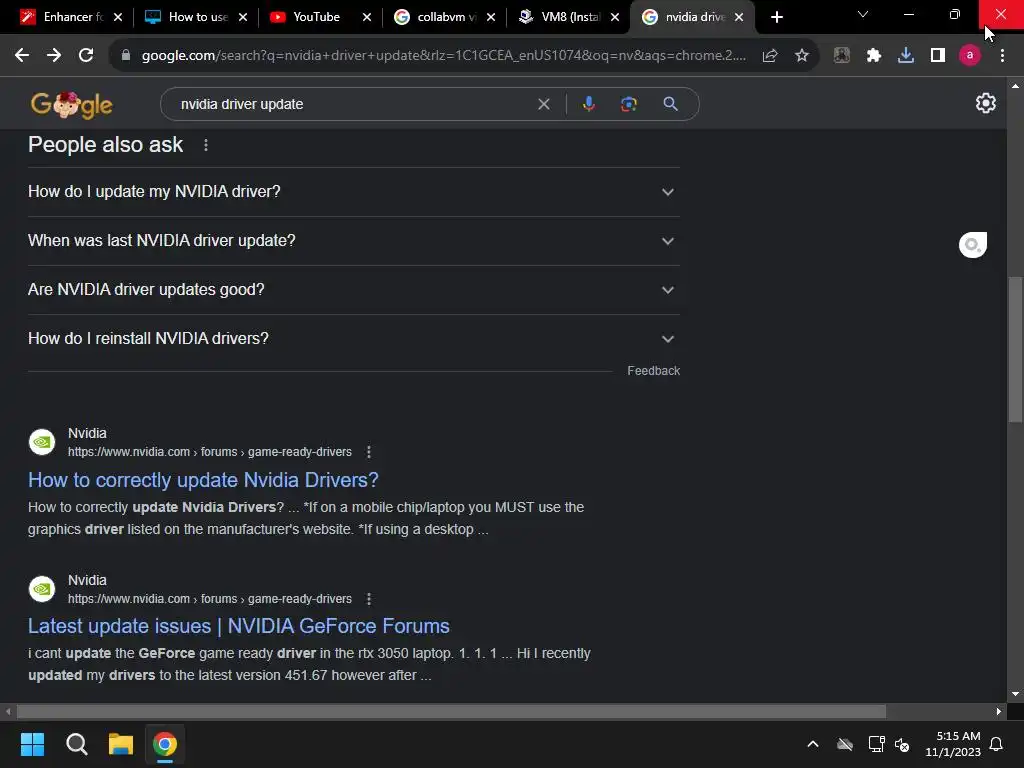Click Feedback link under People also ask
This screenshot has height=768, width=1024.
(x=654, y=371)
